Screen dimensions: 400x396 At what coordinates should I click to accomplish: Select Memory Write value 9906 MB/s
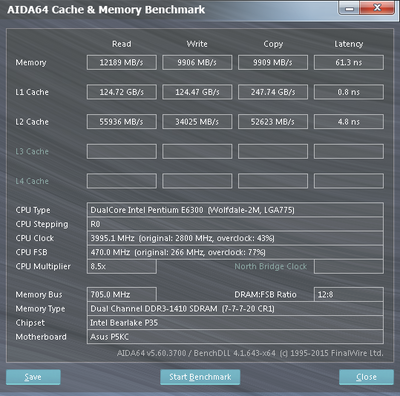(197, 62)
